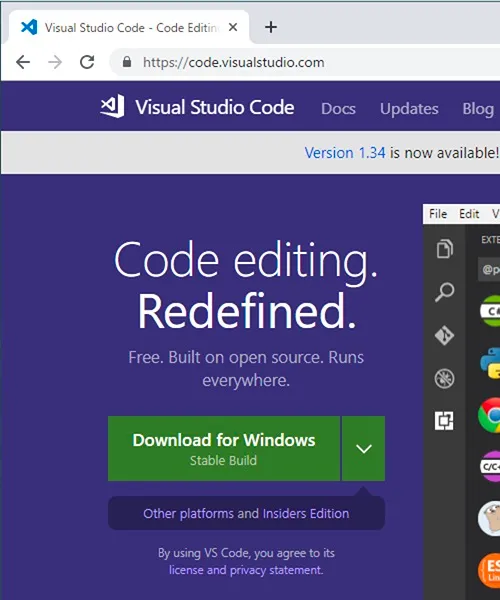Click the Python extension icon
The width and height of the screenshot is (500, 600).
[490, 363]
